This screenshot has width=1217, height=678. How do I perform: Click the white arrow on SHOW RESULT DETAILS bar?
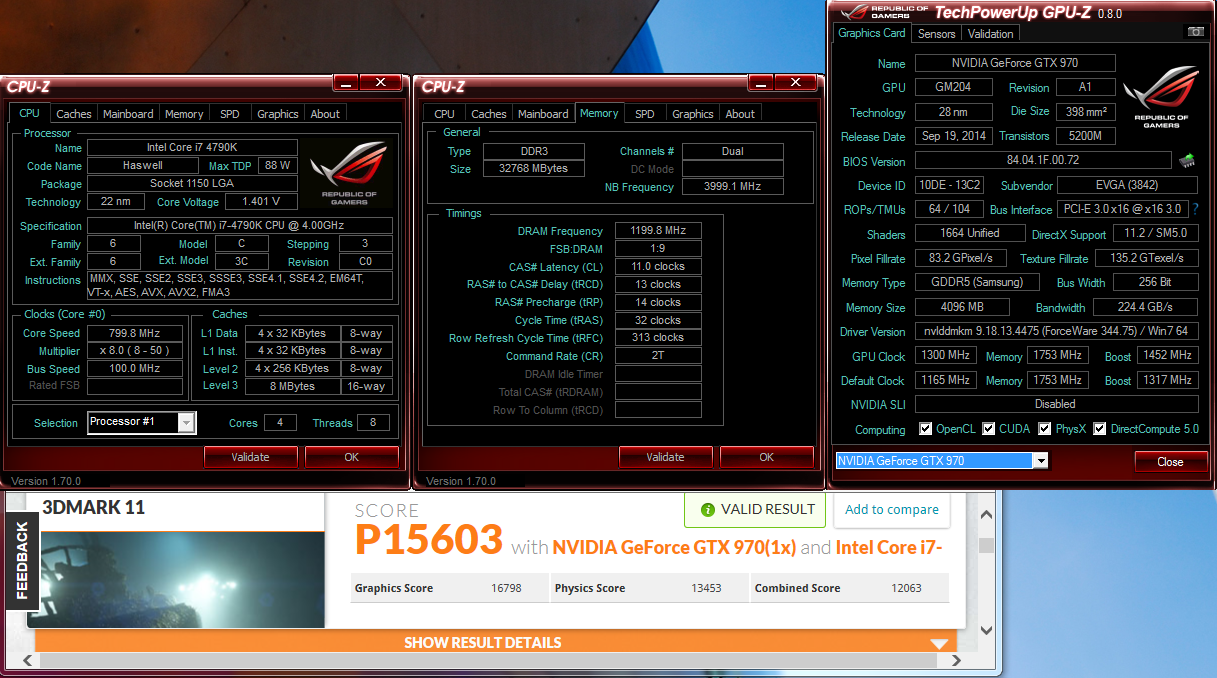(x=938, y=644)
